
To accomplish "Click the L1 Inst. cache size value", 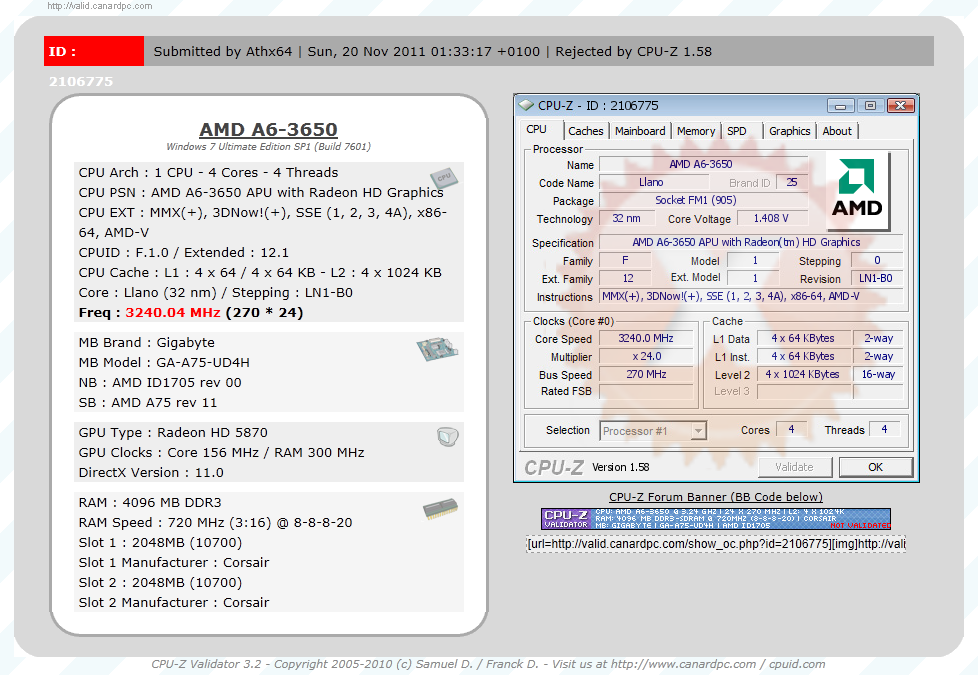I will 803,356.
